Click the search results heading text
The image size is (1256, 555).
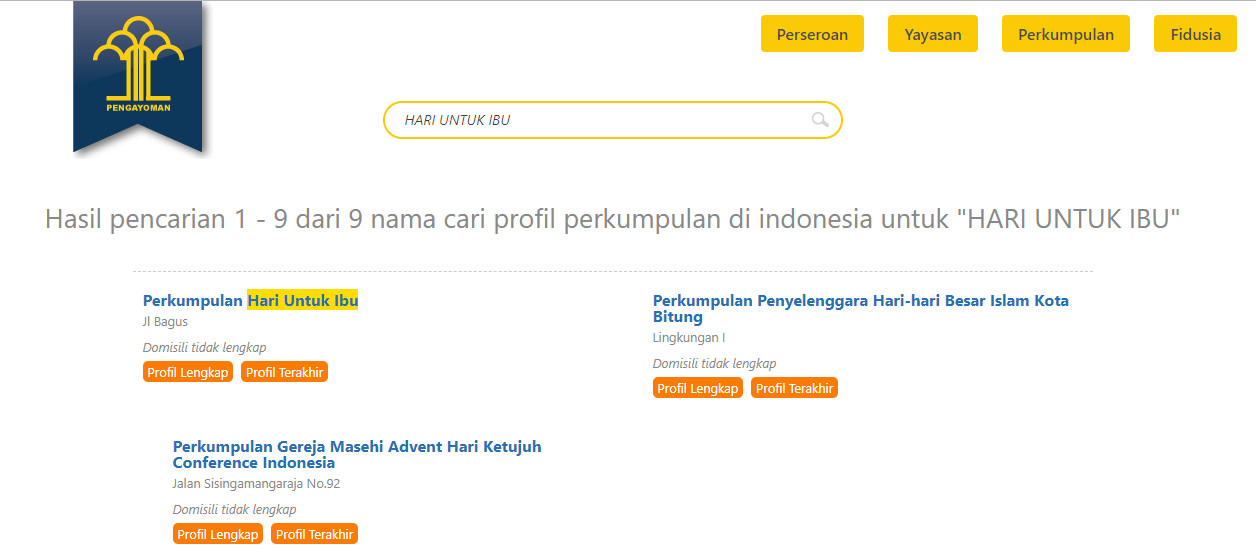tap(612, 219)
